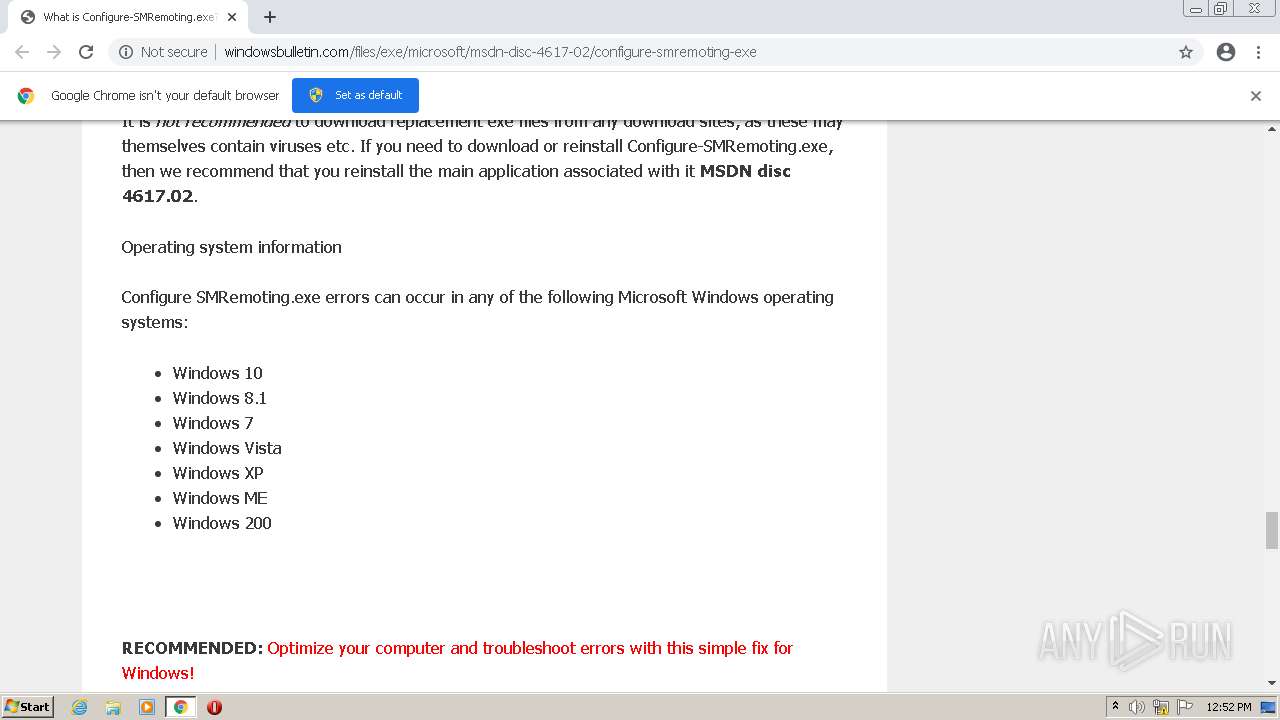Click the scrollbar down arrow
The width and height of the screenshot is (1280, 720).
click(x=1272, y=683)
